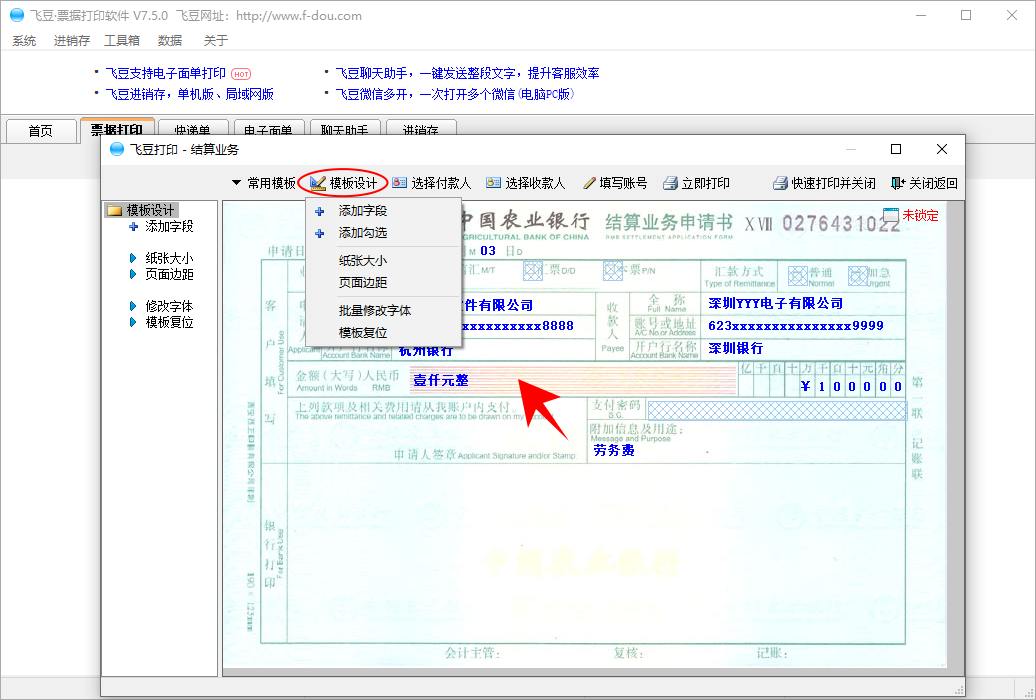Switch to the 票据打印 tab
The image size is (1036, 700).
tap(117, 129)
